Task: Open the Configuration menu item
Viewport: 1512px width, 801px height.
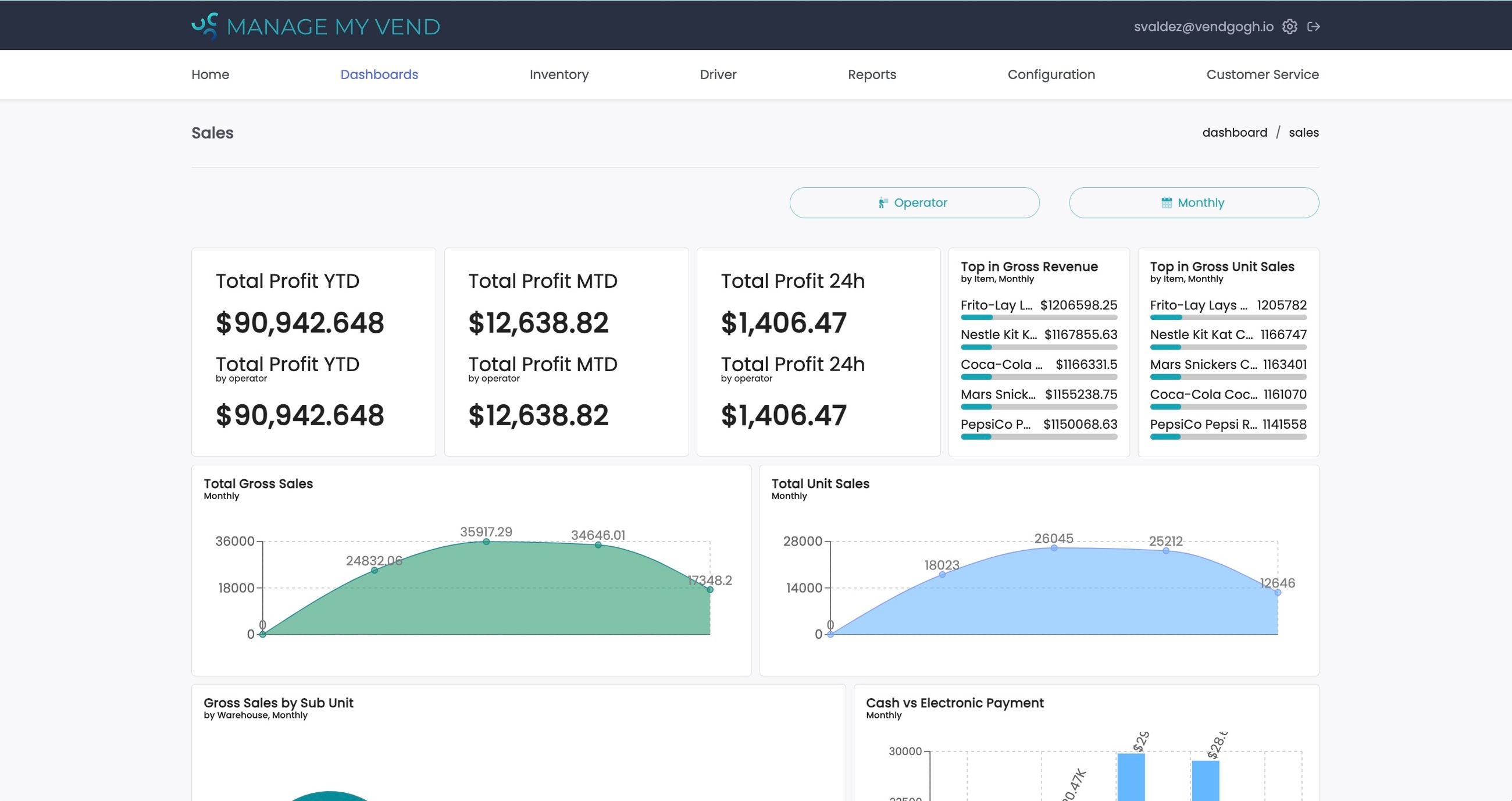Action: click(x=1051, y=74)
